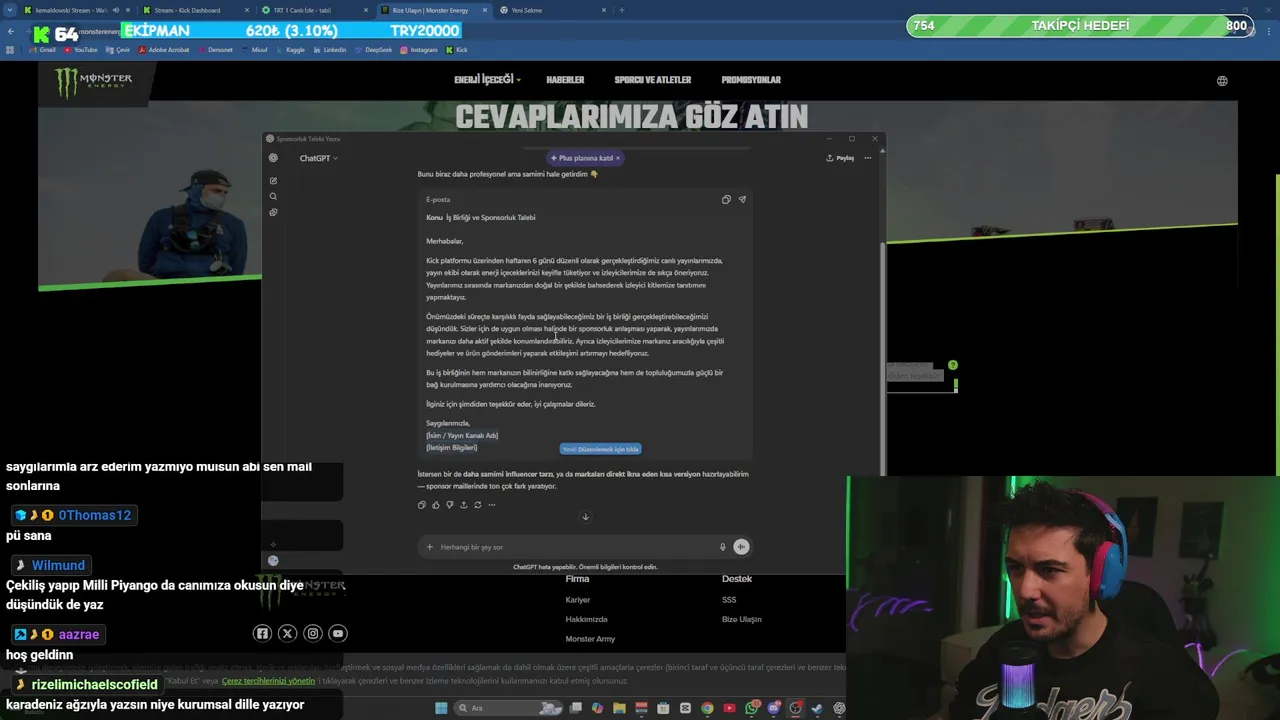Open the YouTube bookmark in bookmarks bar

pos(80,49)
